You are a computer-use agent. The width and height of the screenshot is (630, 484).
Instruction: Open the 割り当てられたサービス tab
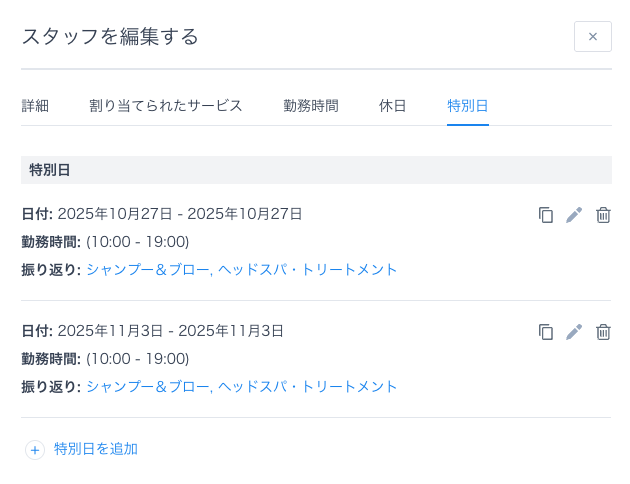(x=166, y=106)
